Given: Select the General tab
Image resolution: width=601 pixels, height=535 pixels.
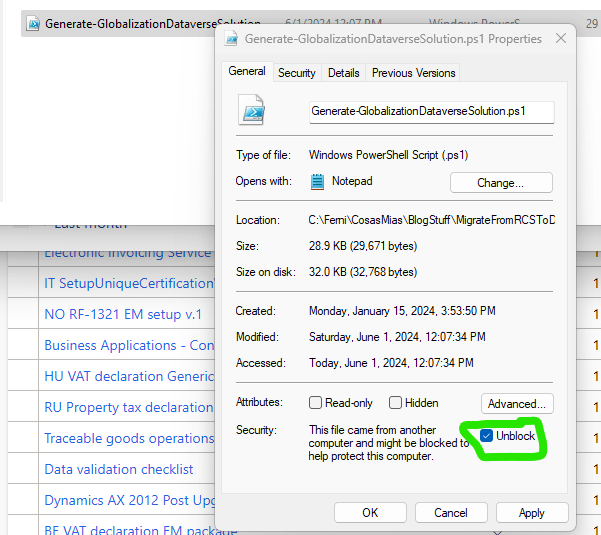Looking at the screenshot, I should tap(246, 72).
